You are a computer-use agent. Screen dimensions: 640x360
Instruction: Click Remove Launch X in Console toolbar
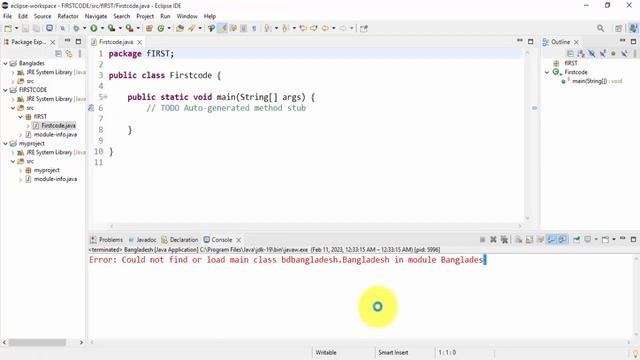point(493,240)
